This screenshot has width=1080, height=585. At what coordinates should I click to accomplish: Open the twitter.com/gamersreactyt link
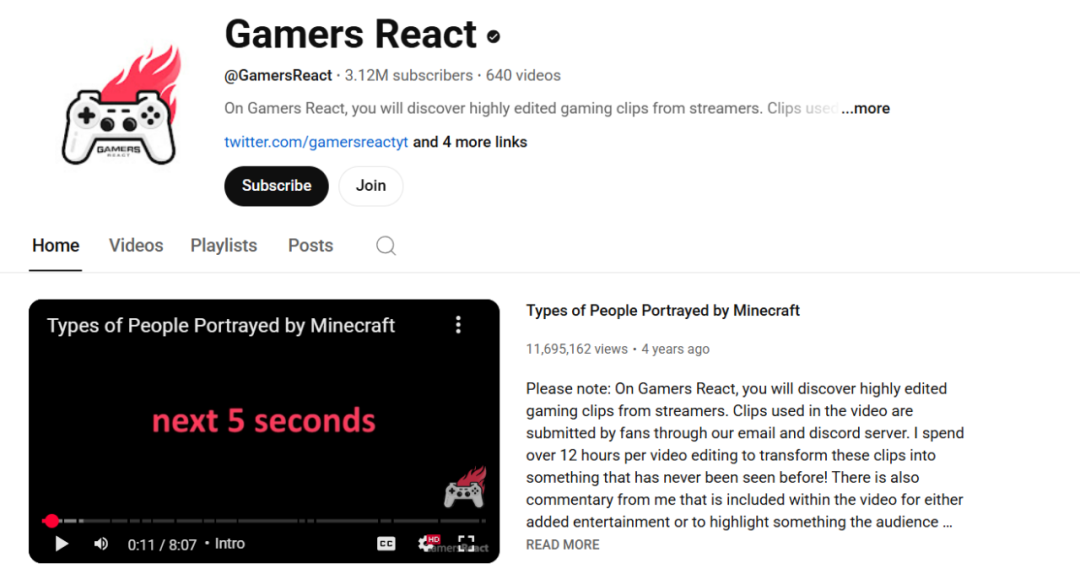point(316,142)
